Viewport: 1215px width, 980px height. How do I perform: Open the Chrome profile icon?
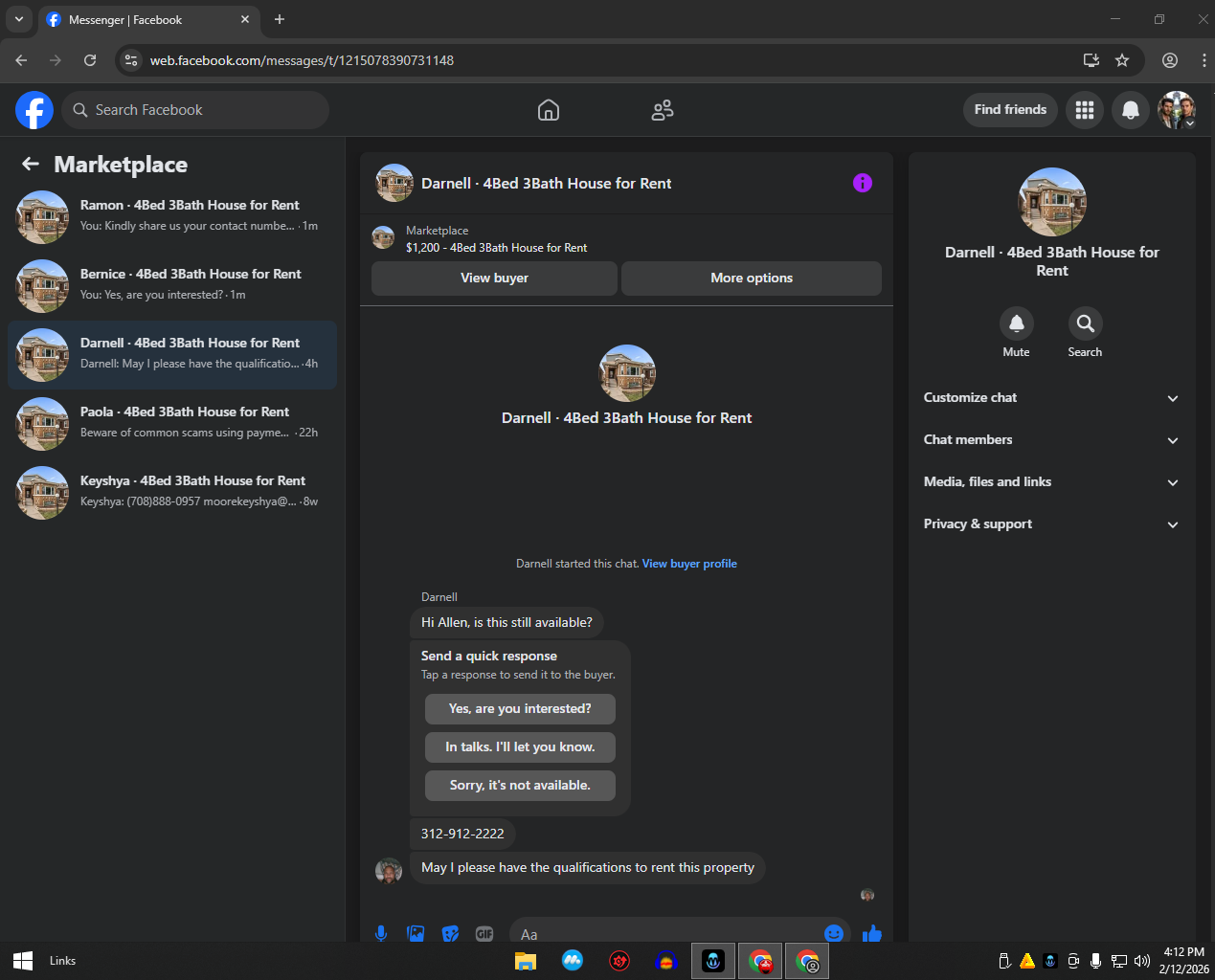1170,60
